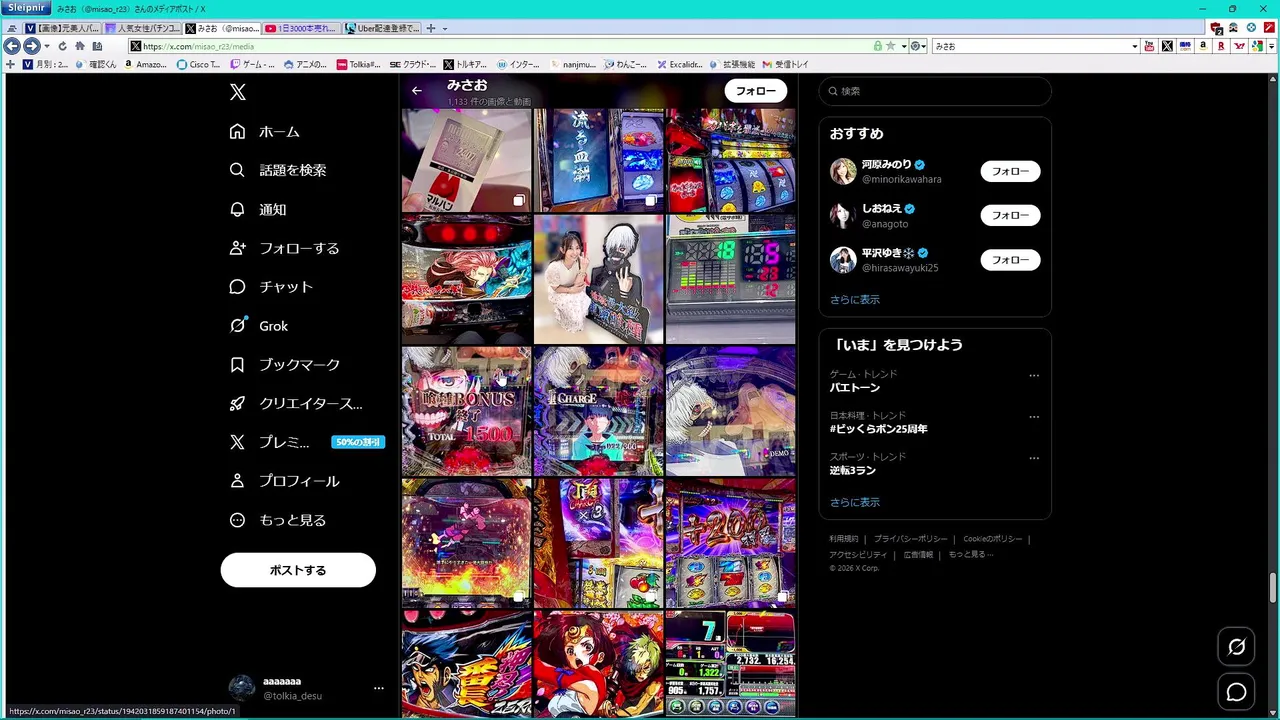This screenshot has width=1280, height=720.
Task: Open フォローする people icon
Action: pos(237,248)
